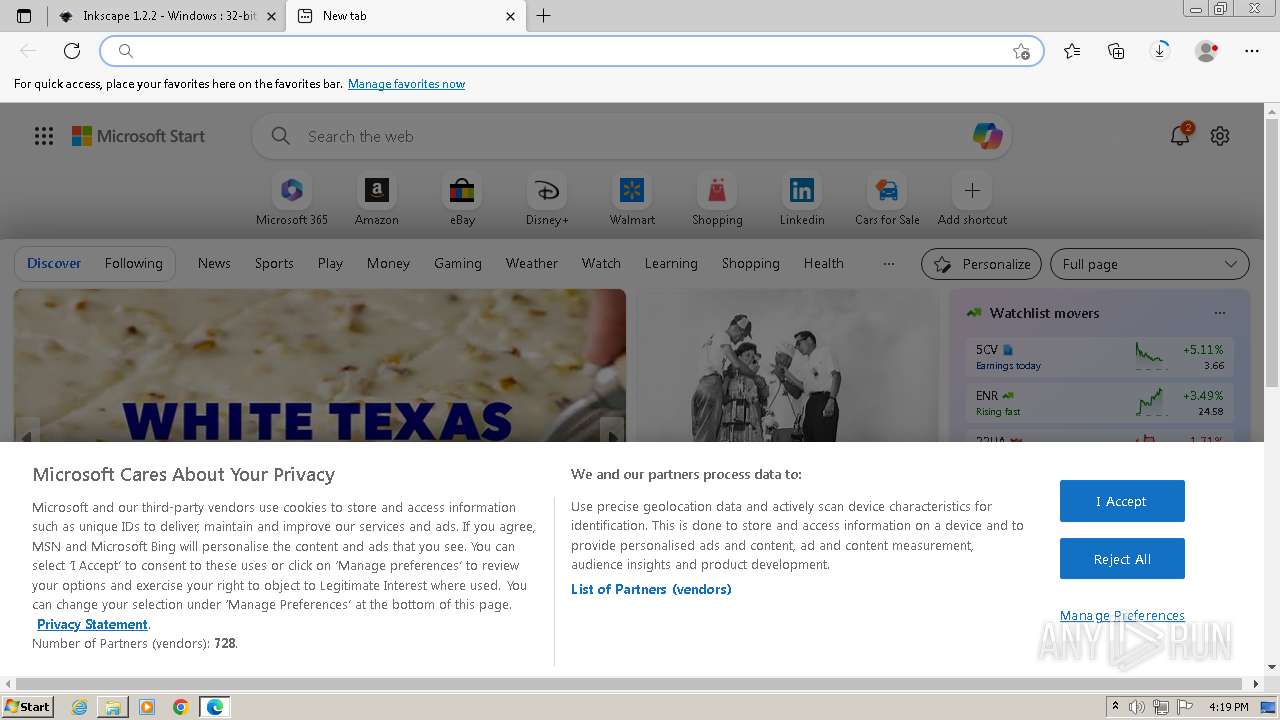The image size is (1280, 720).
Task: Focus the browser address bar
Action: click(571, 51)
